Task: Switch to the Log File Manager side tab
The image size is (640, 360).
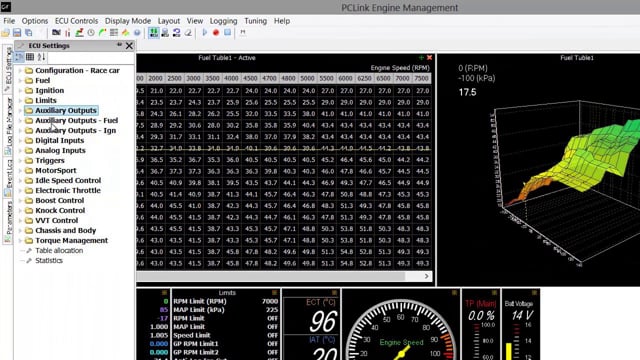Action: tap(8, 126)
